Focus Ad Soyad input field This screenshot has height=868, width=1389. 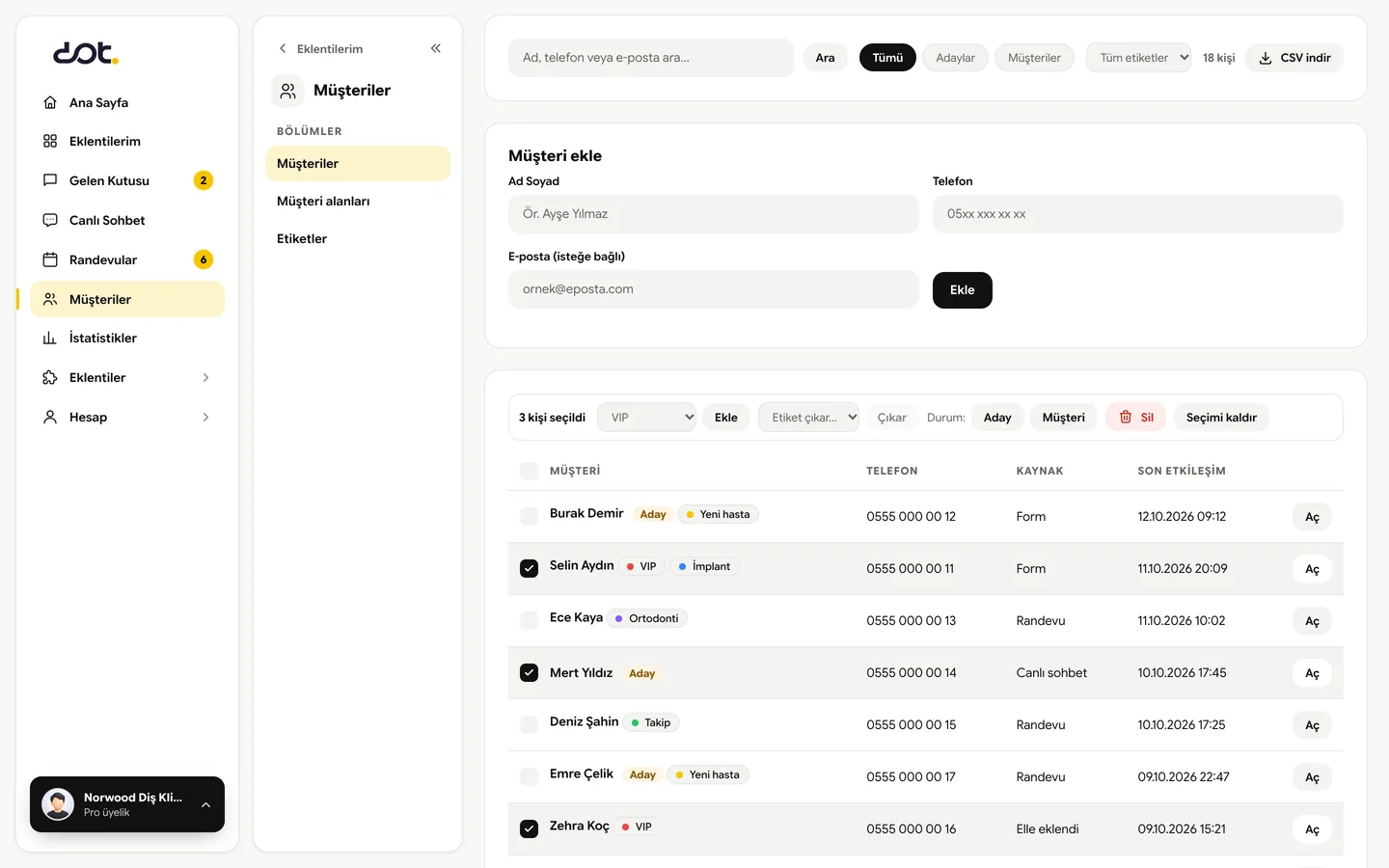(714, 214)
